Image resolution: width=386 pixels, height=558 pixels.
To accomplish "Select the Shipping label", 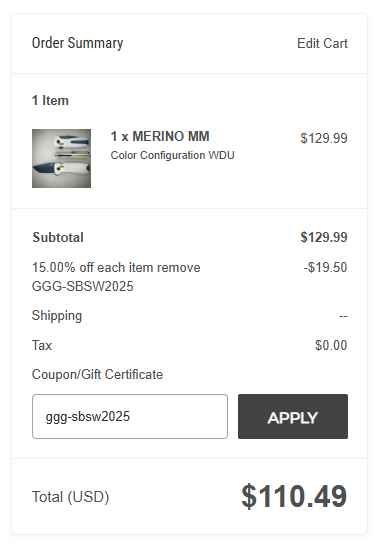I will 57,316.
